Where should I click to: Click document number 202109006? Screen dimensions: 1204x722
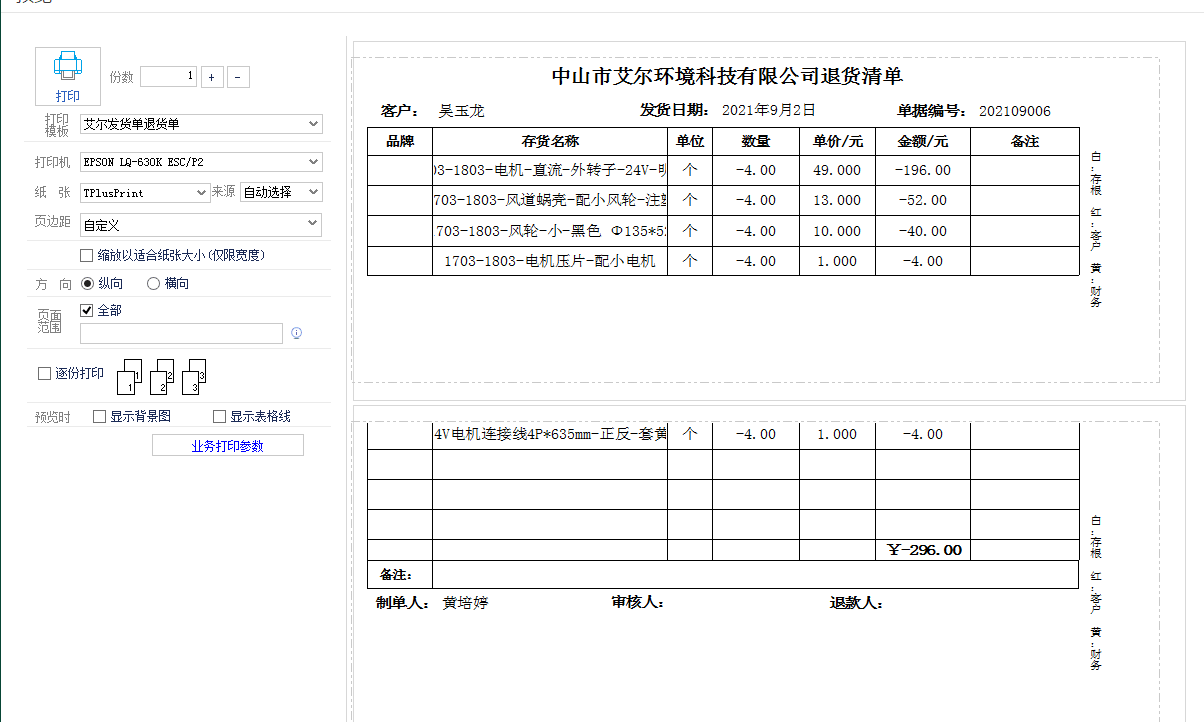(x=1015, y=111)
